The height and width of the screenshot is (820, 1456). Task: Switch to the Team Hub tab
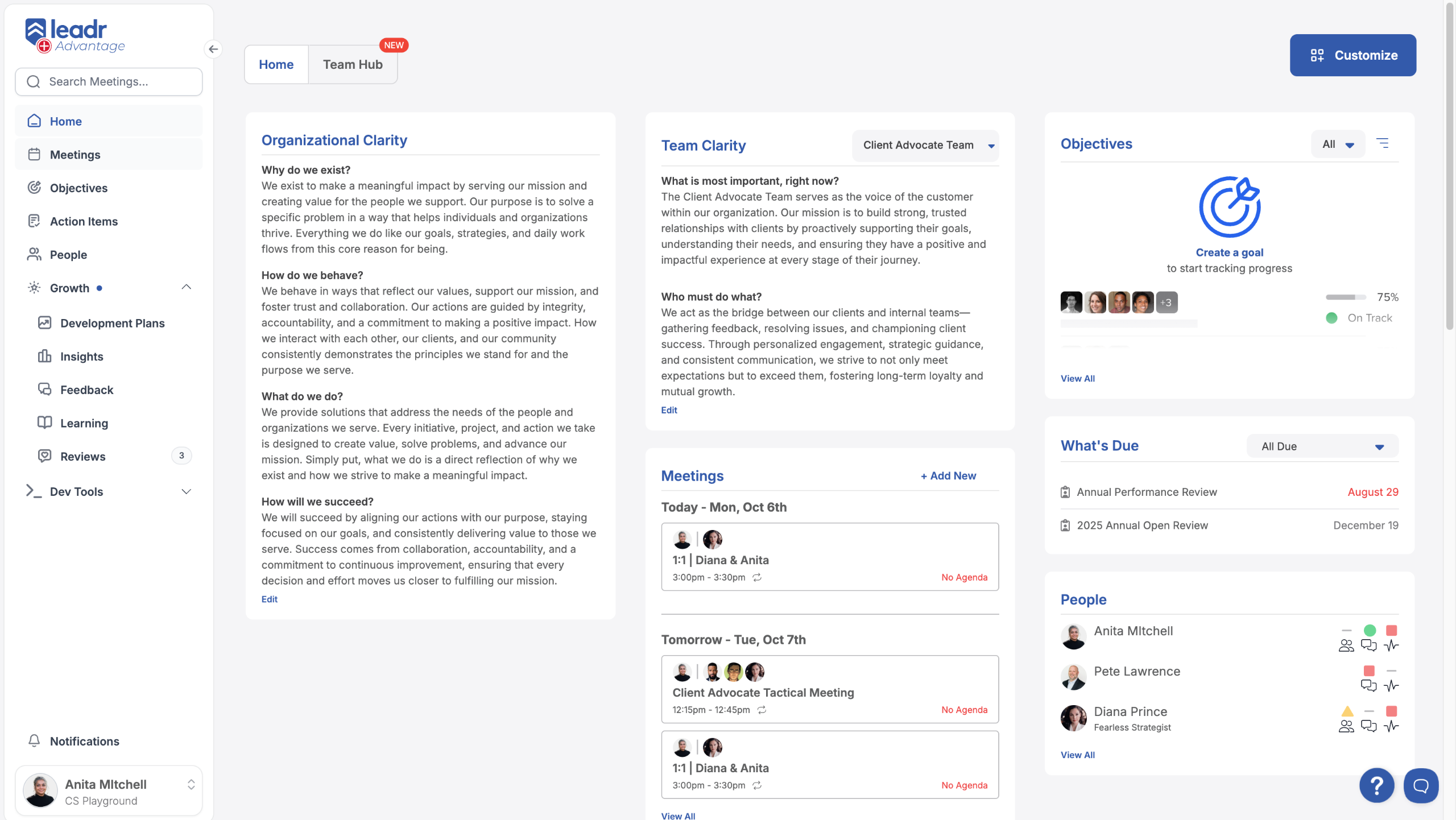pos(353,64)
